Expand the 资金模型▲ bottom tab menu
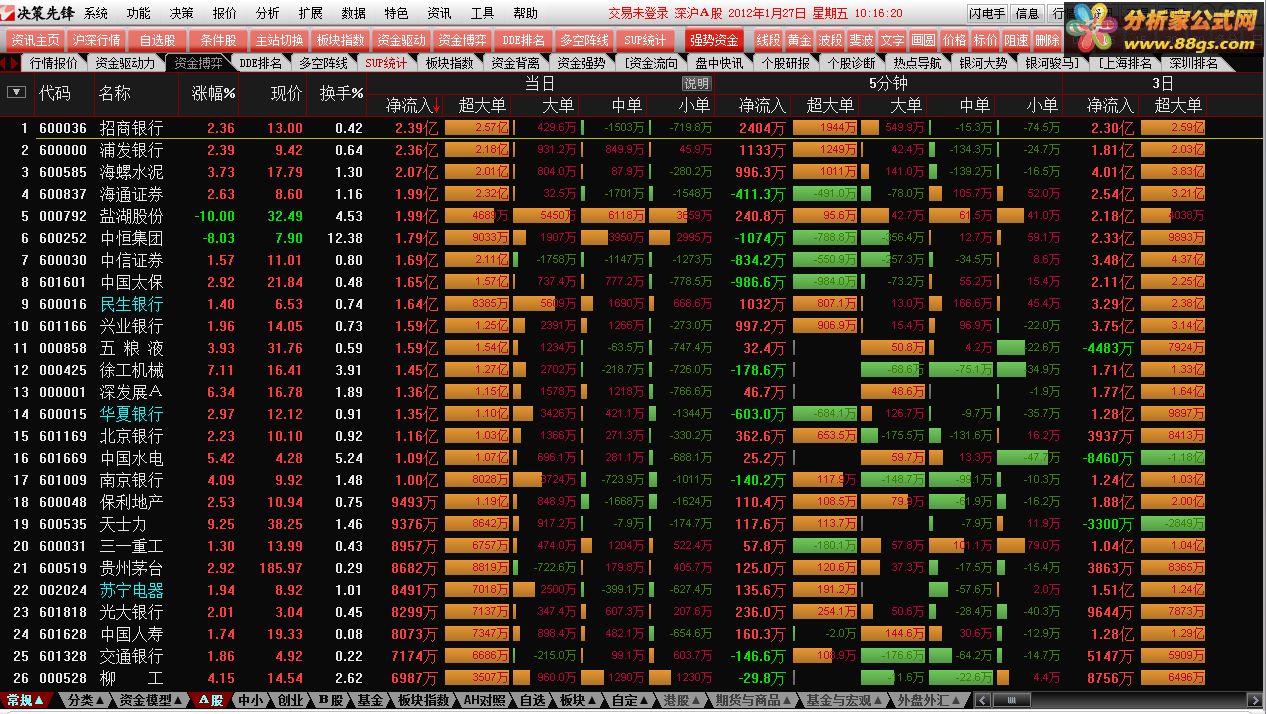The width and height of the screenshot is (1266, 714). pyautogui.click(x=152, y=700)
